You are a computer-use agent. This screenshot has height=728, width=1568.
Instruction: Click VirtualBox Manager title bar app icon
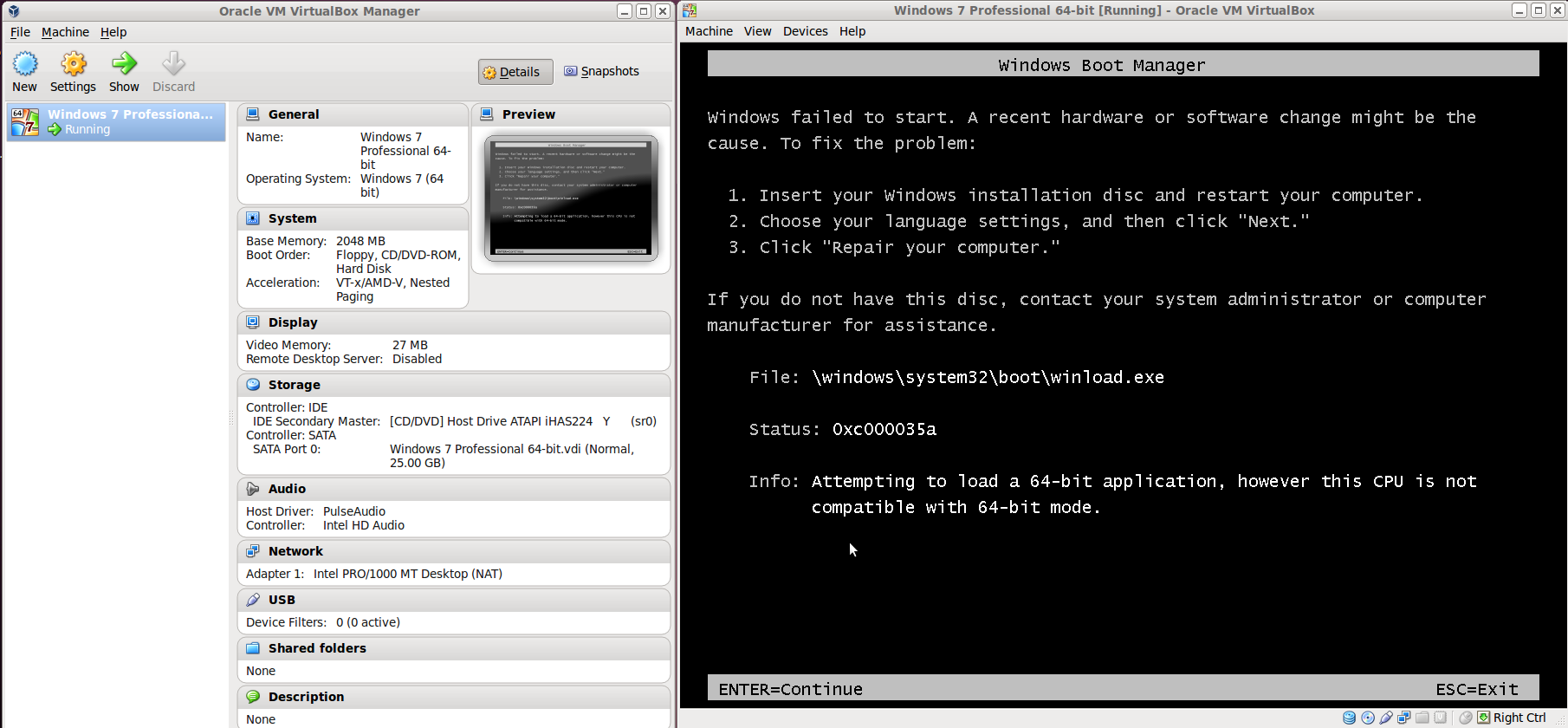13,10
